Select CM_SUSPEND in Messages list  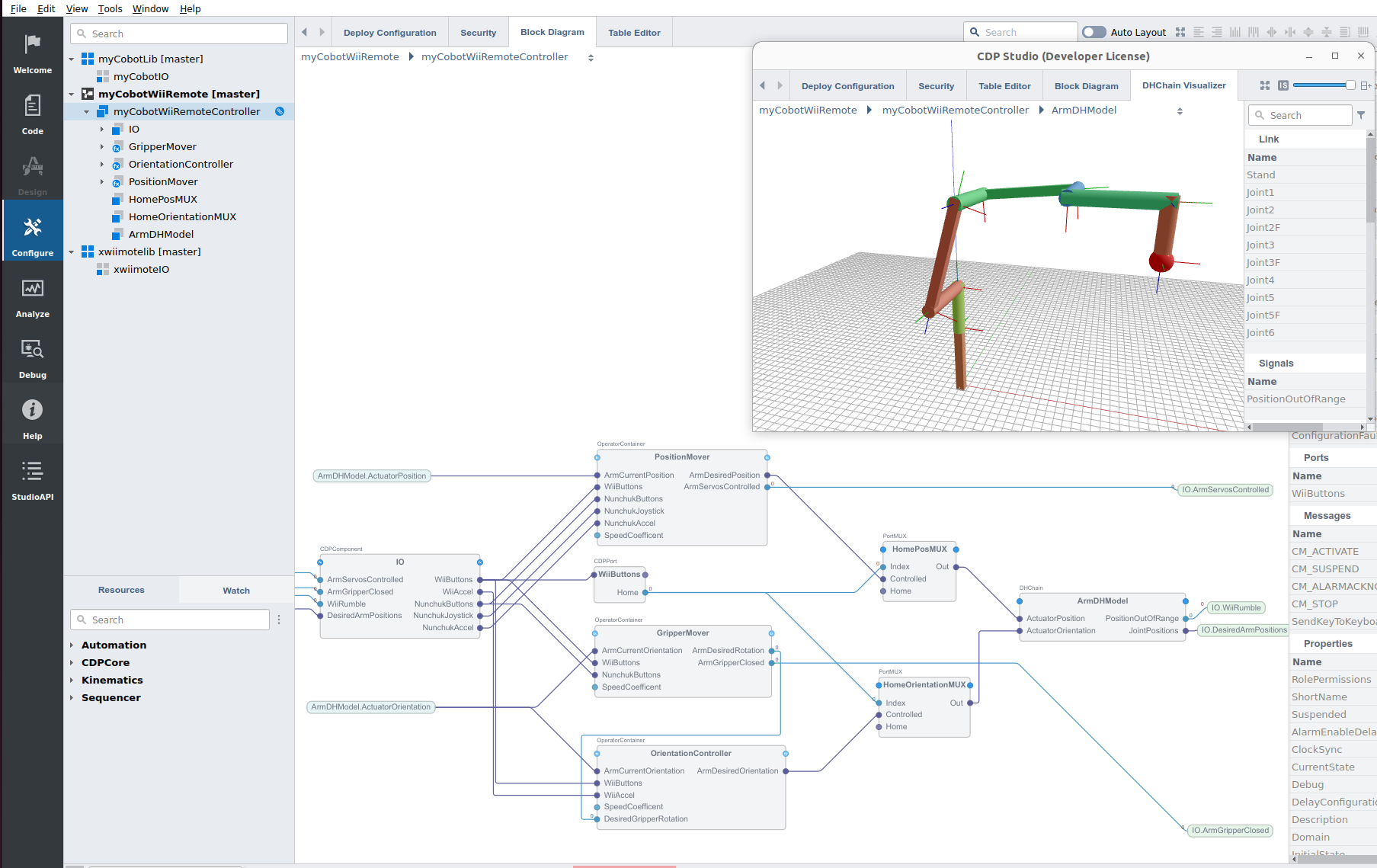click(1332, 569)
